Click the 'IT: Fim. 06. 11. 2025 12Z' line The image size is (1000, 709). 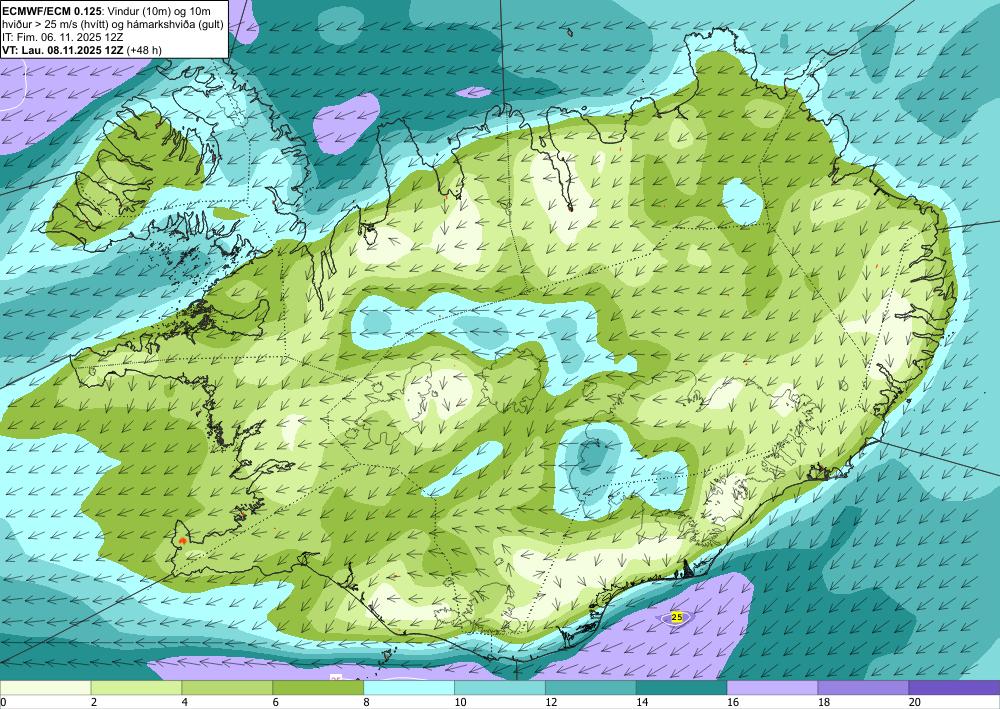[x=62, y=37]
